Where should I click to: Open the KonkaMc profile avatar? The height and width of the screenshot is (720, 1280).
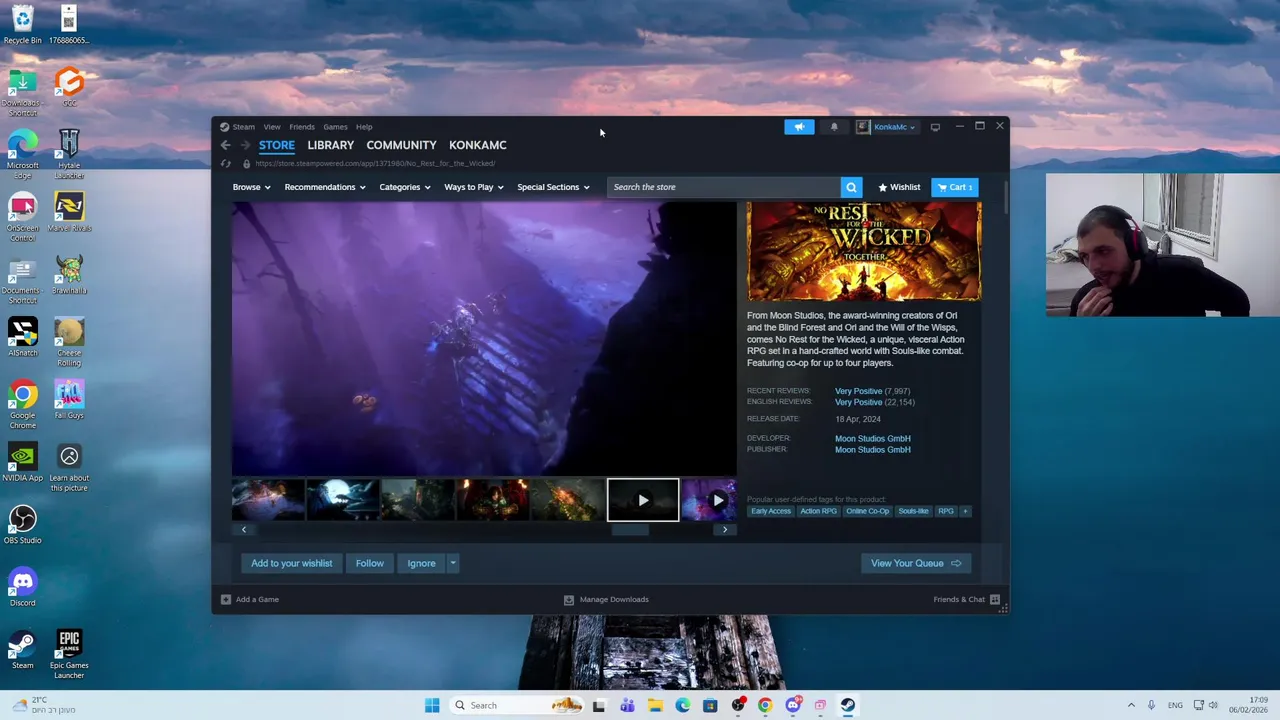(x=863, y=127)
